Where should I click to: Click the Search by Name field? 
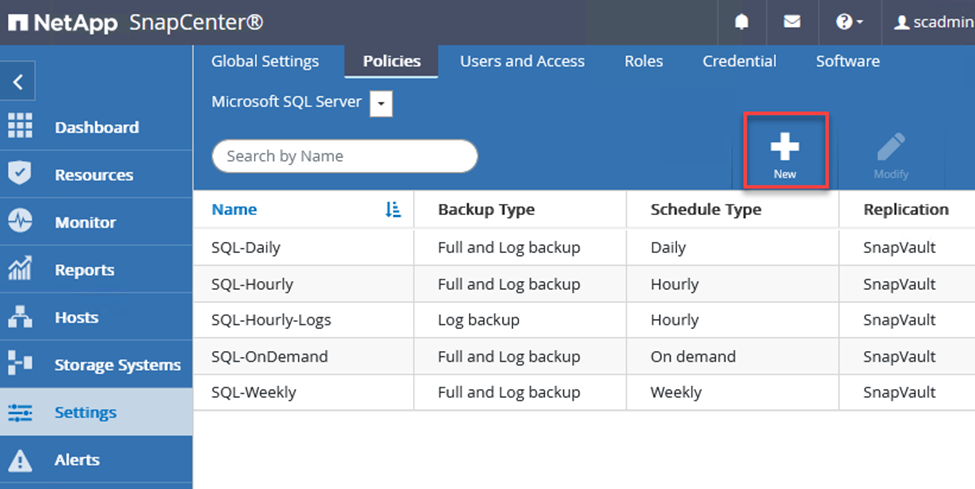click(x=344, y=156)
